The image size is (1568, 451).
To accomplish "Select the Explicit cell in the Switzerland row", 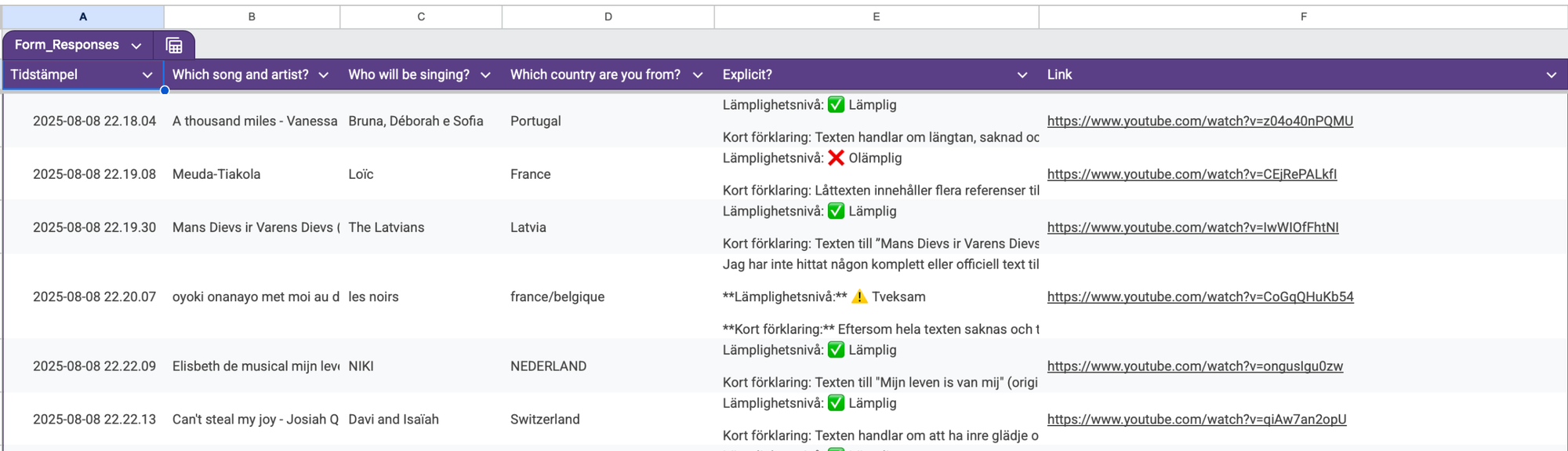I will [877, 420].
